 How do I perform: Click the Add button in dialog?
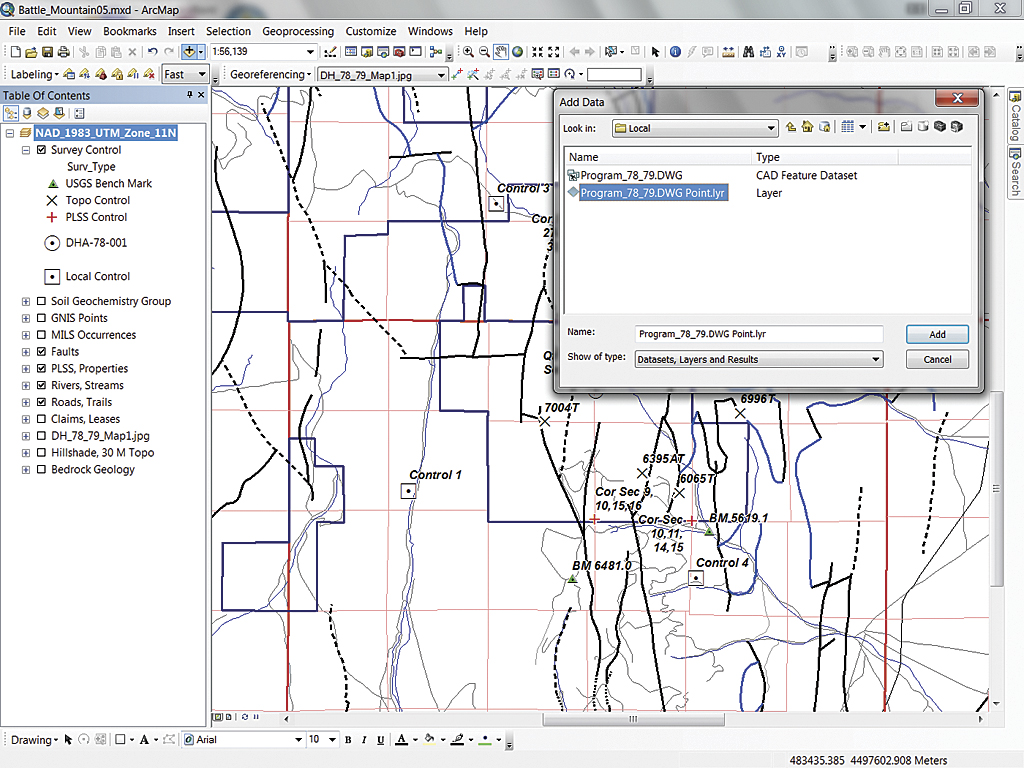(937, 335)
